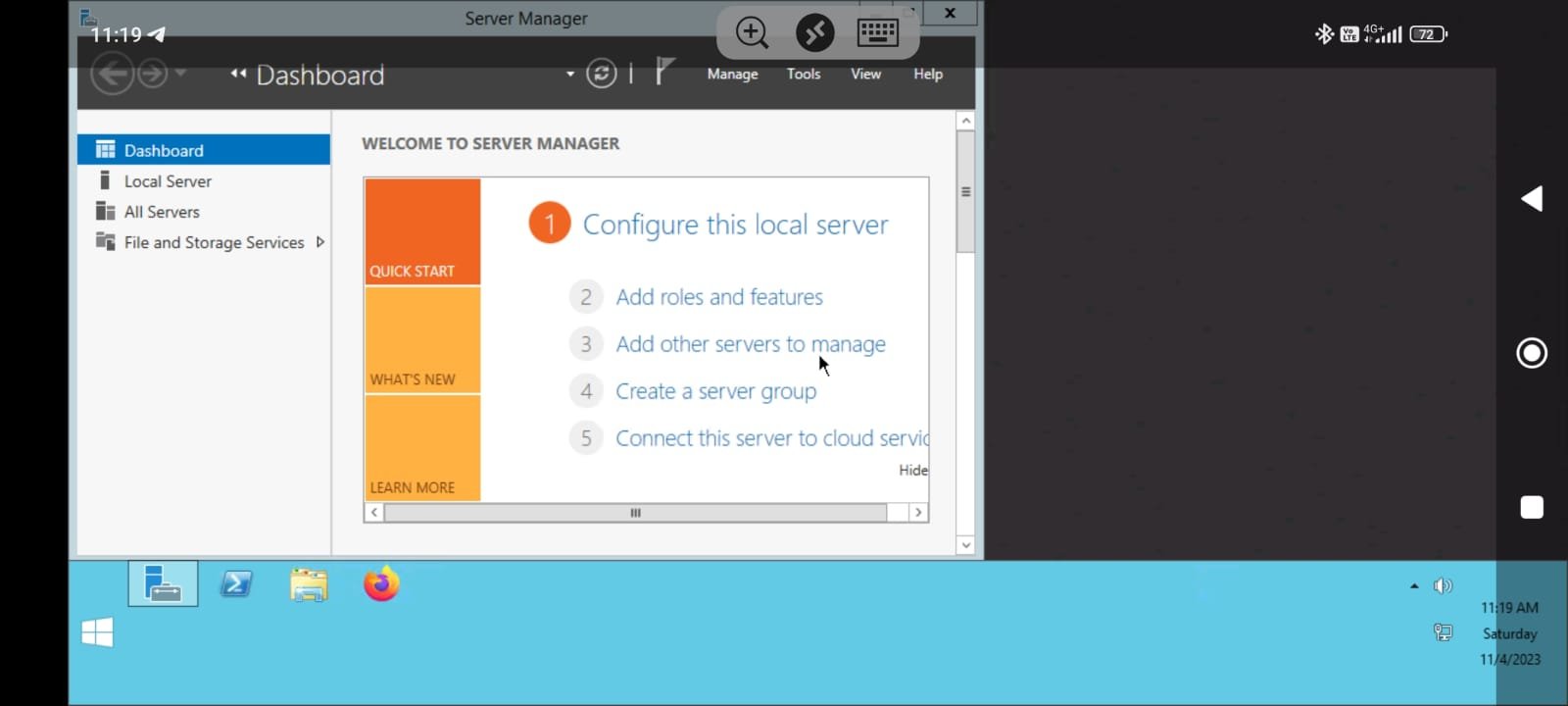Open the Manage menu
This screenshot has height=706, width=1568.
coord(732,74)
